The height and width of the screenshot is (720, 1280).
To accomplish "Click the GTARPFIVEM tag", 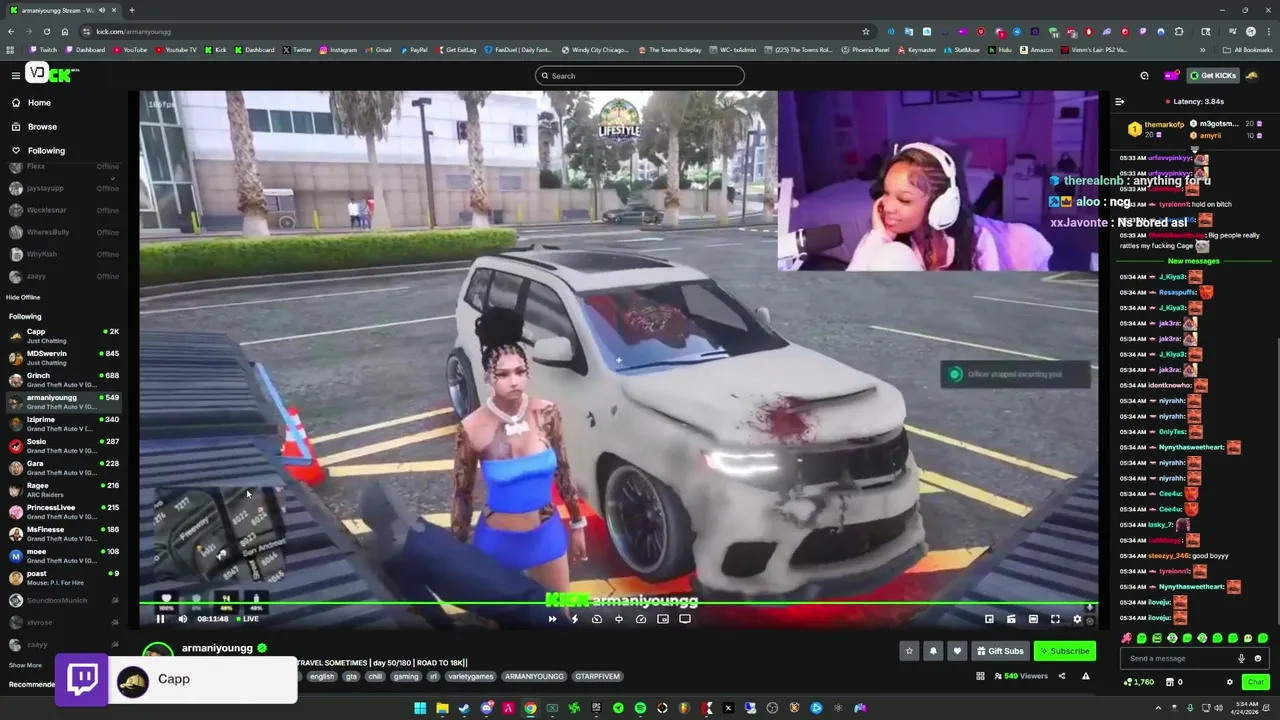I will tap(598, 676).
